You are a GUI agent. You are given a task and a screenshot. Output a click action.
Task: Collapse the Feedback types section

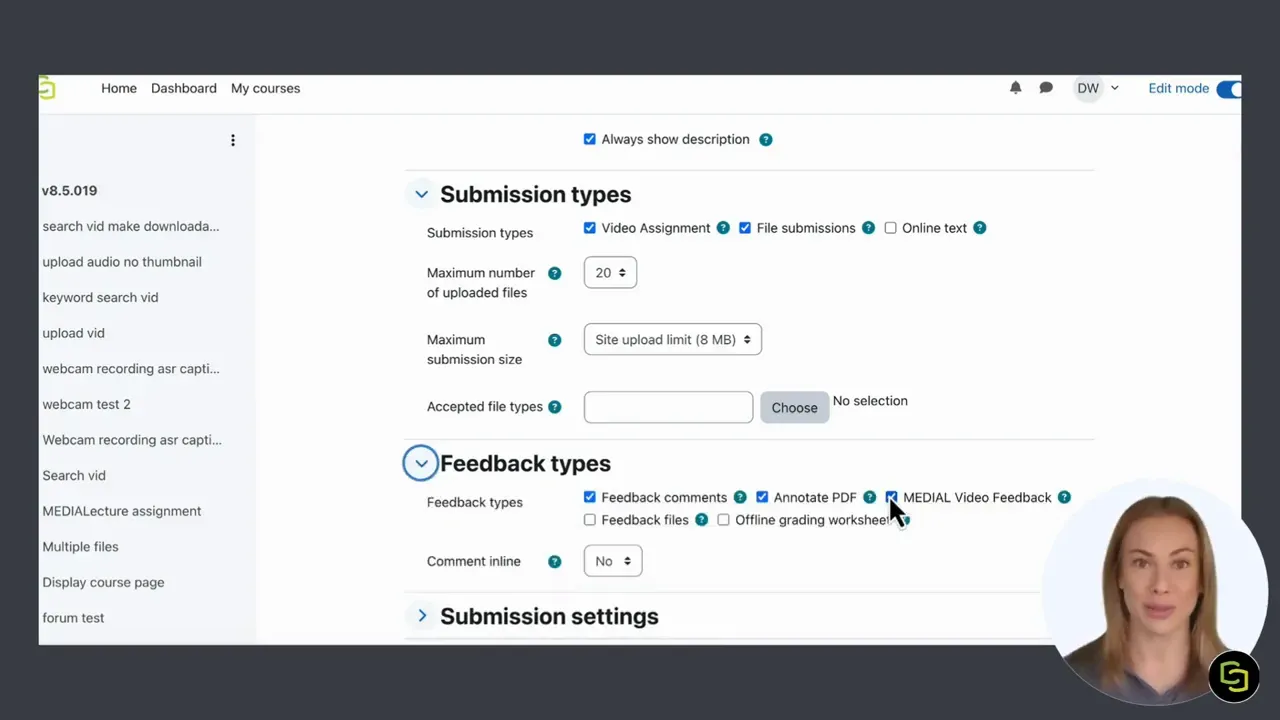[421, 463]
